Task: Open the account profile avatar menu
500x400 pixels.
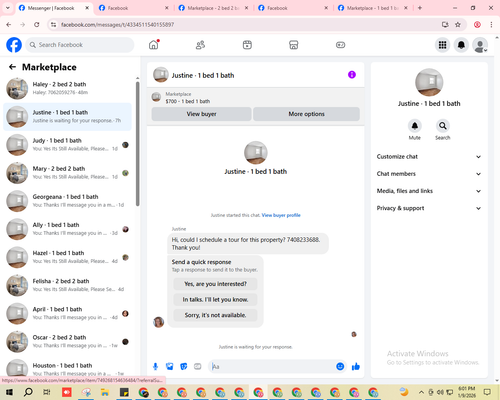Action: pos(480,45)
